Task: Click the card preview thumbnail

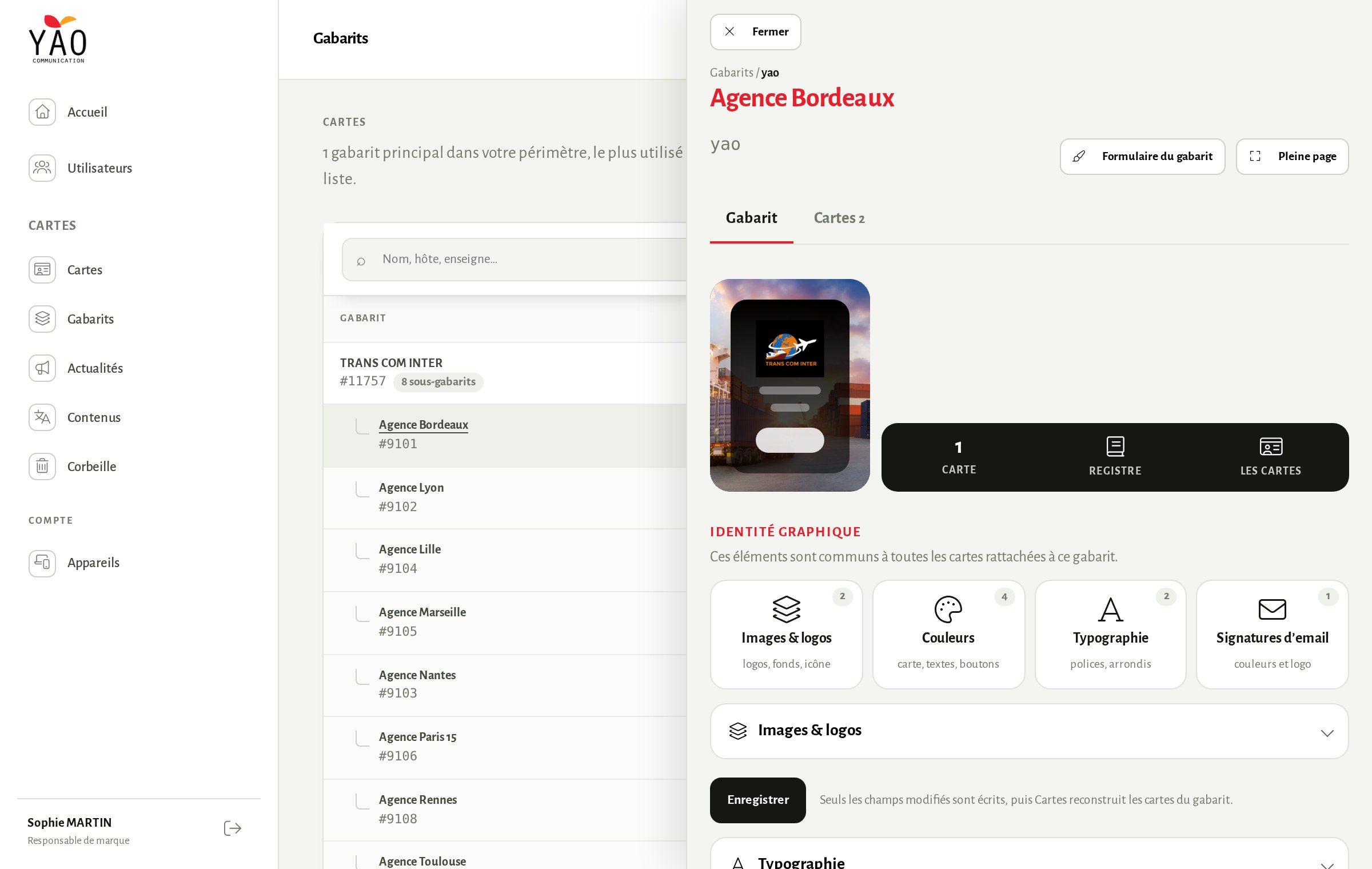Action: pyautogui.click(x=789, y=385)
